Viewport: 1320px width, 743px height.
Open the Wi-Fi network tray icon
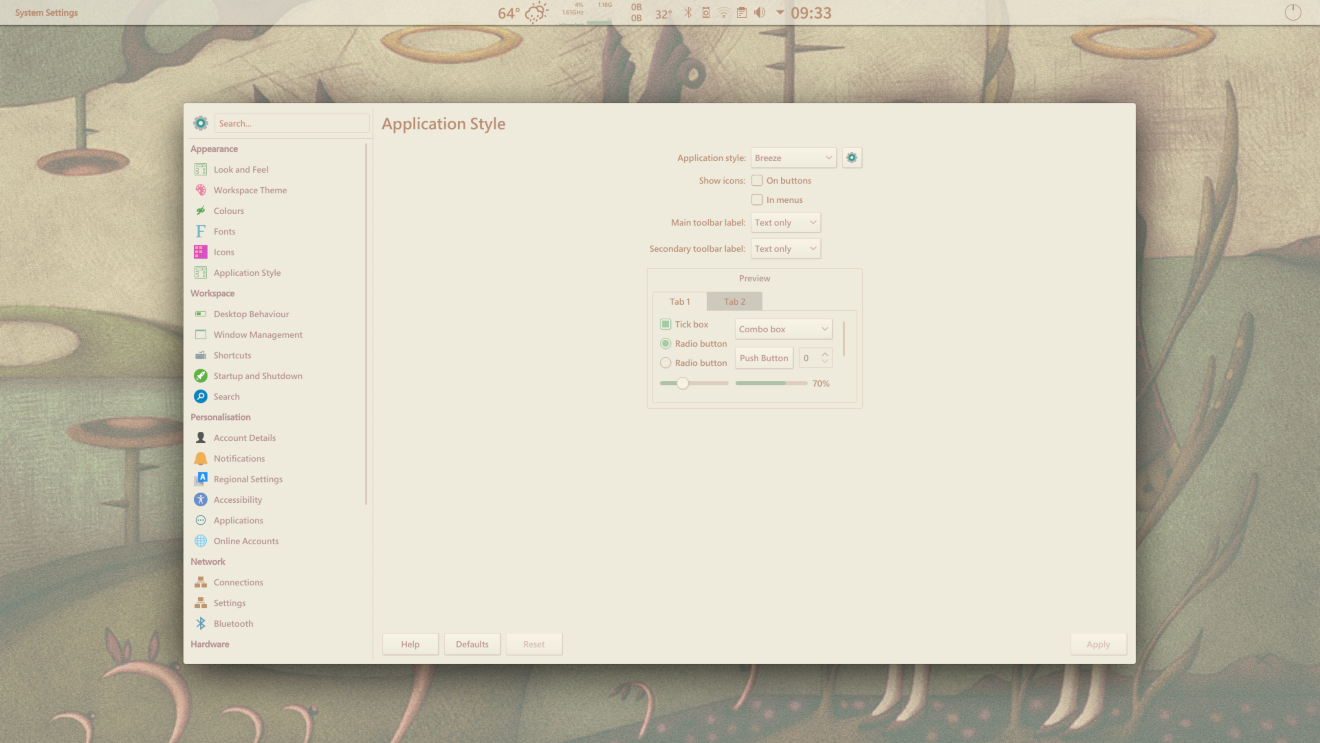pos(723,13)
